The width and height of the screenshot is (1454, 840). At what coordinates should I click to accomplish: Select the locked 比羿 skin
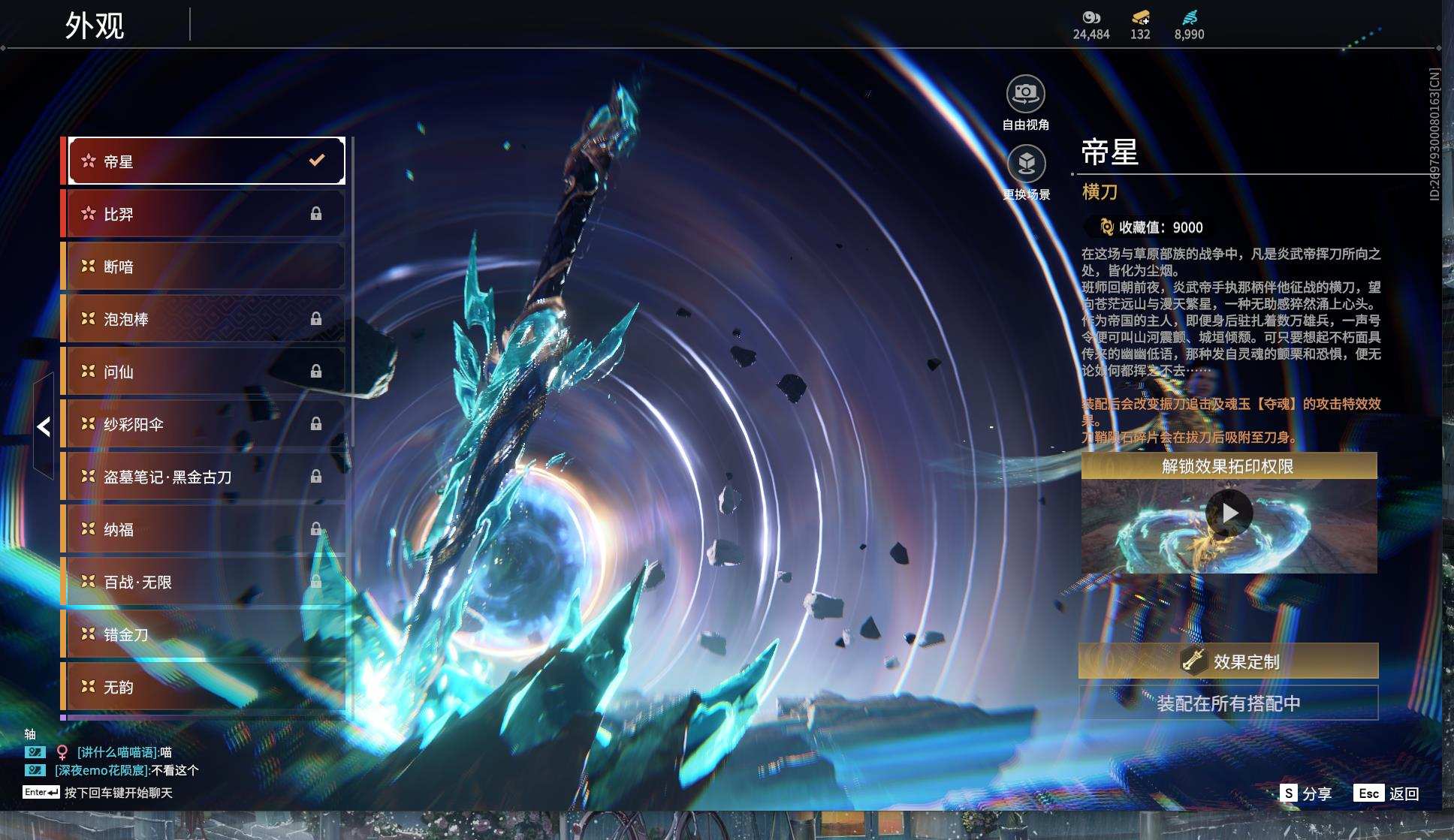pos(203,214)
